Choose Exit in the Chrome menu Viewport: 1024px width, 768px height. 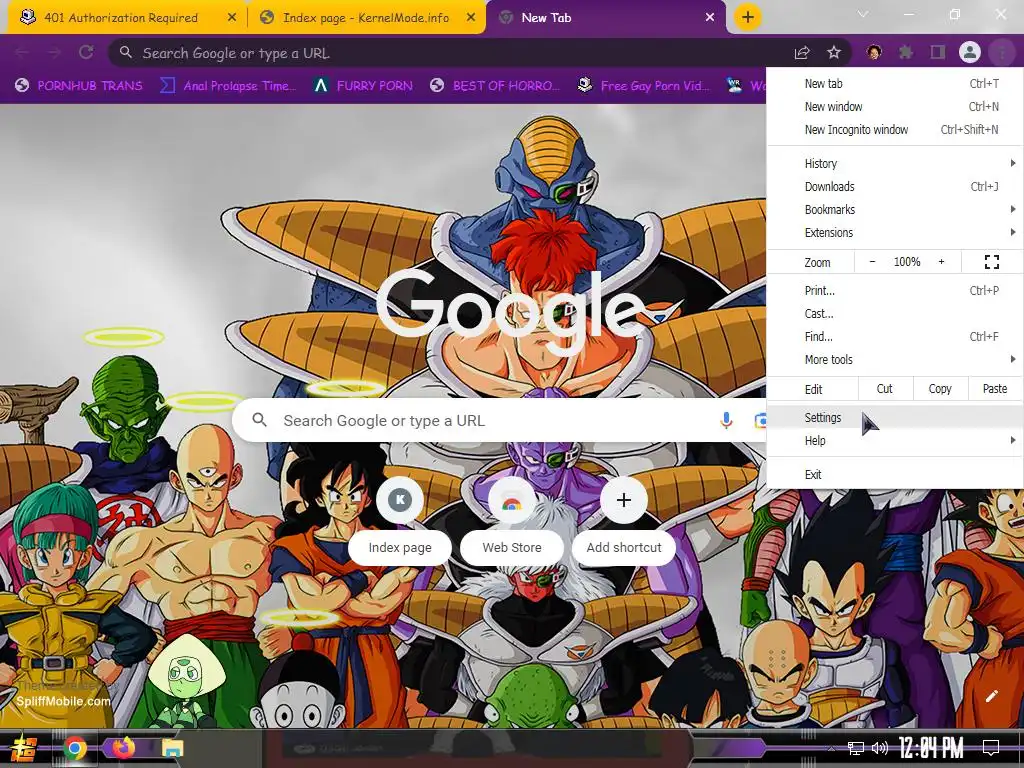895,475
